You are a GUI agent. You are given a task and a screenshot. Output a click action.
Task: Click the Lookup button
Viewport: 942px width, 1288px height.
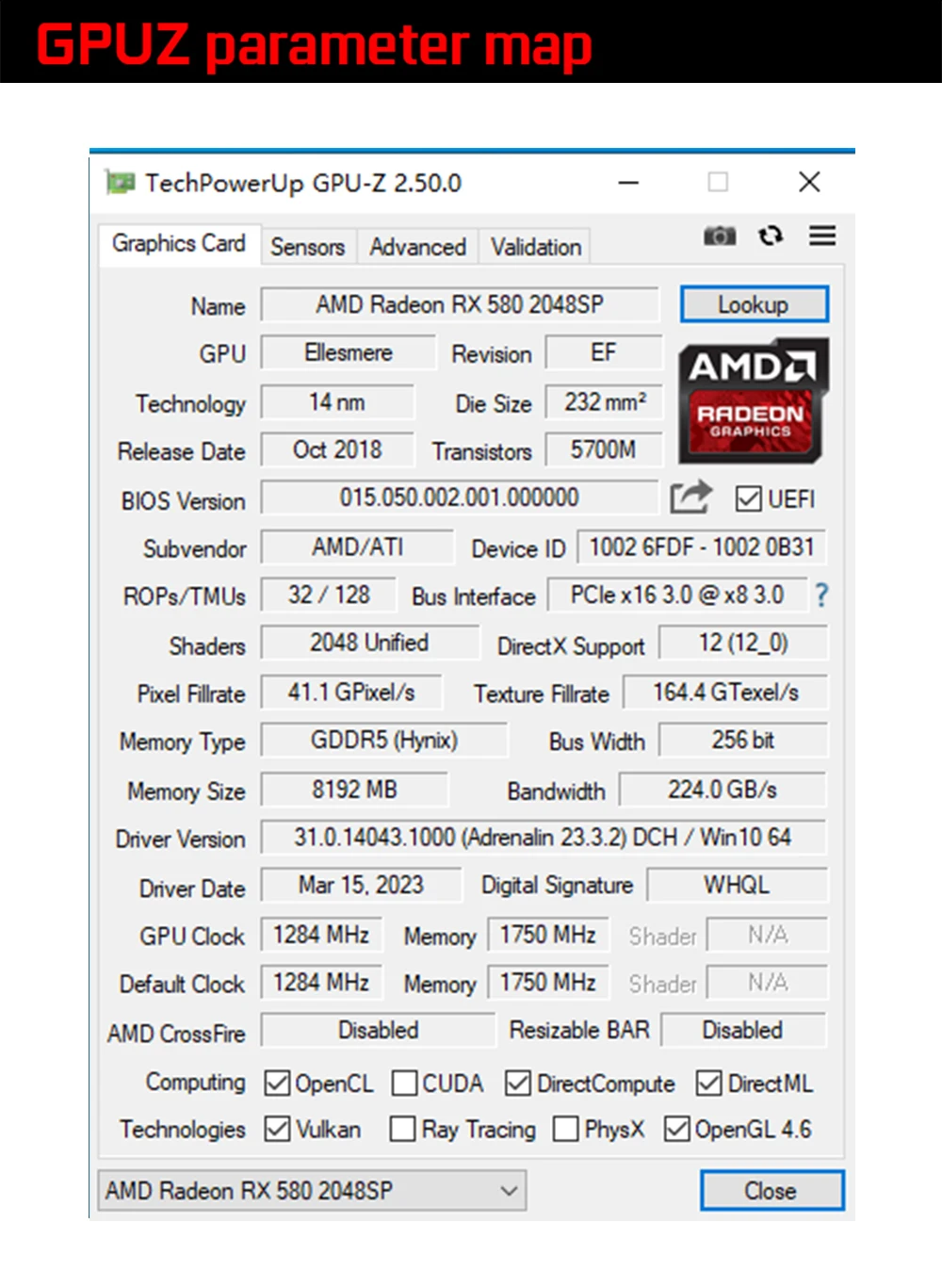pos(754,304)
